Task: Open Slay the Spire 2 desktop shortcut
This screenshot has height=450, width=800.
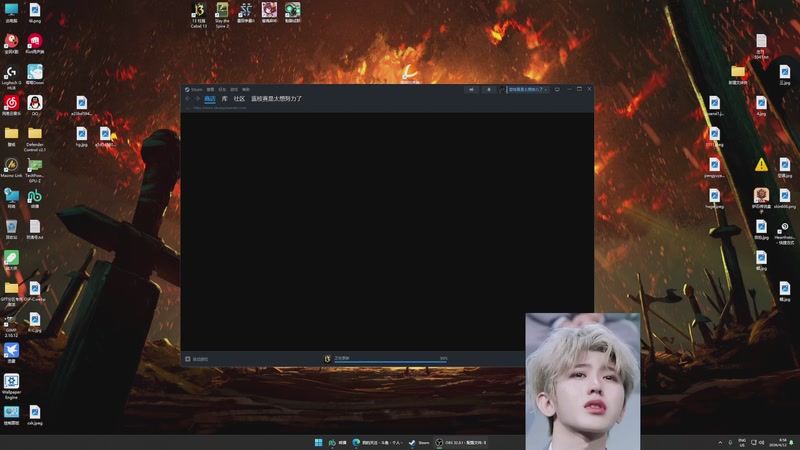Action: coord(222,15)
